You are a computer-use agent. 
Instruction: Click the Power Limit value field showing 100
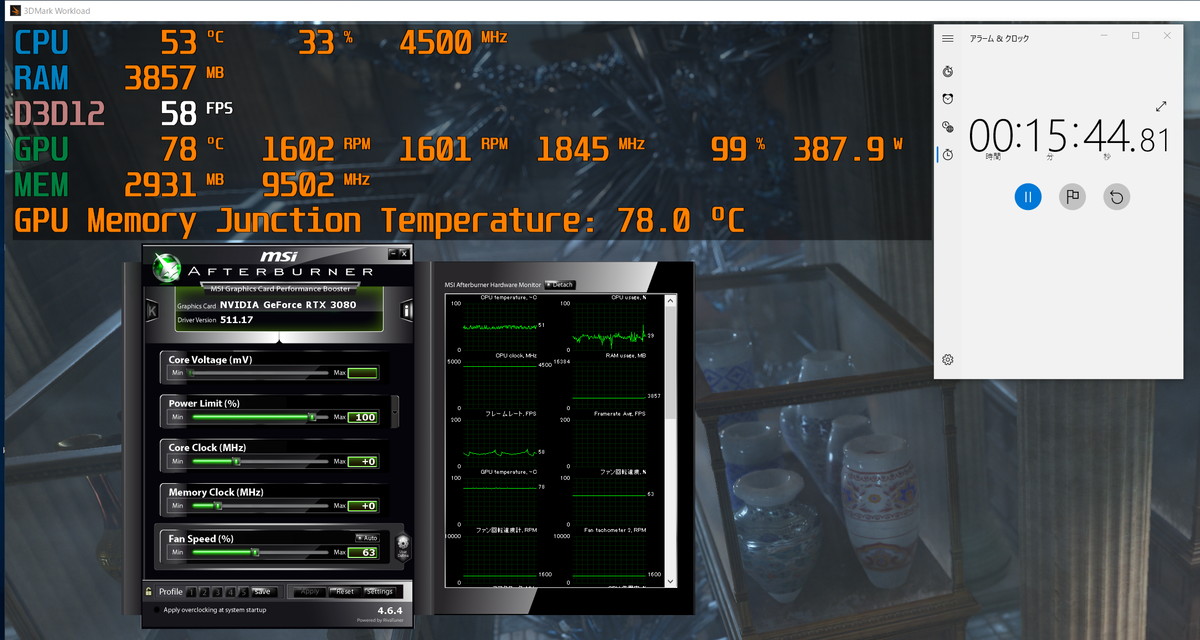coord(362,417)
